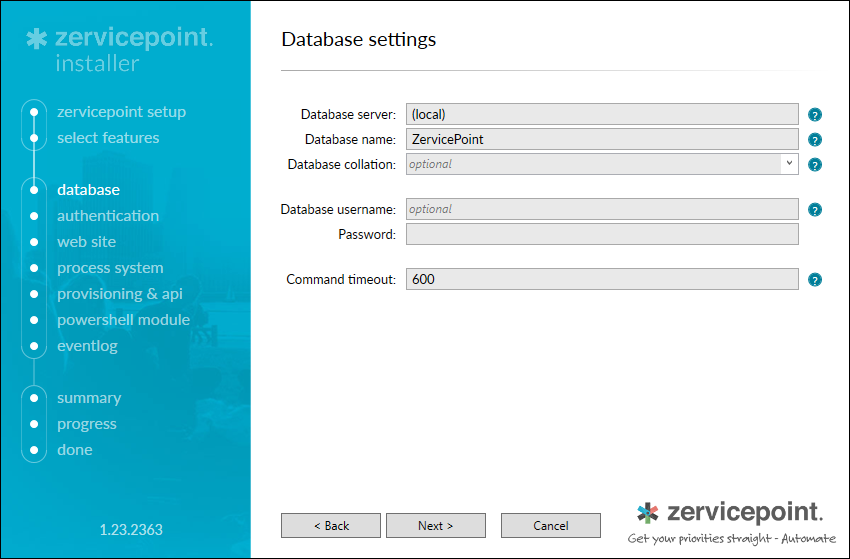
Task: Select the process system step
Action: point(110,268)
